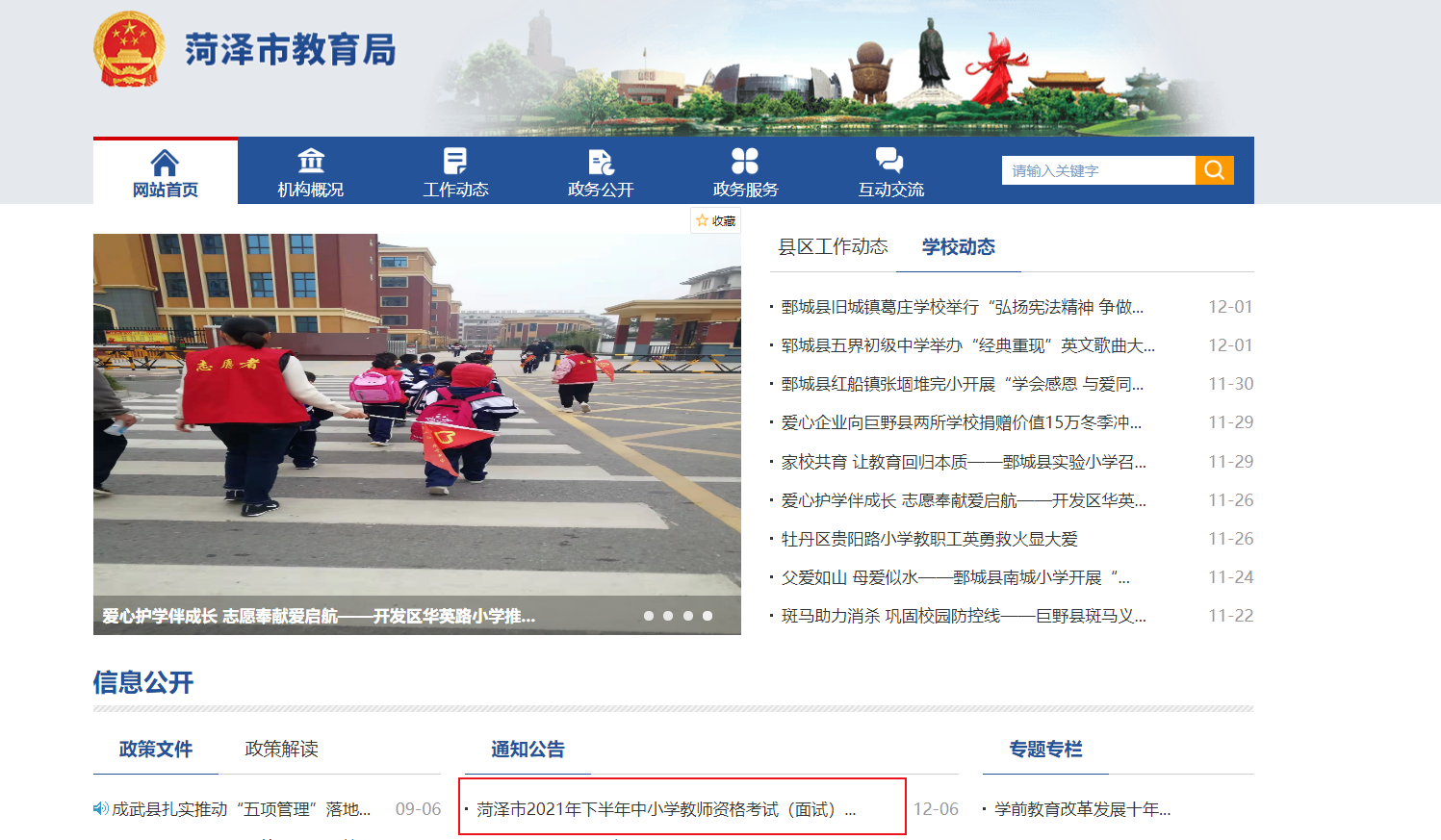Select the 政策文件 tab
Screen dimensions: 1441x840
click(156, 749)
